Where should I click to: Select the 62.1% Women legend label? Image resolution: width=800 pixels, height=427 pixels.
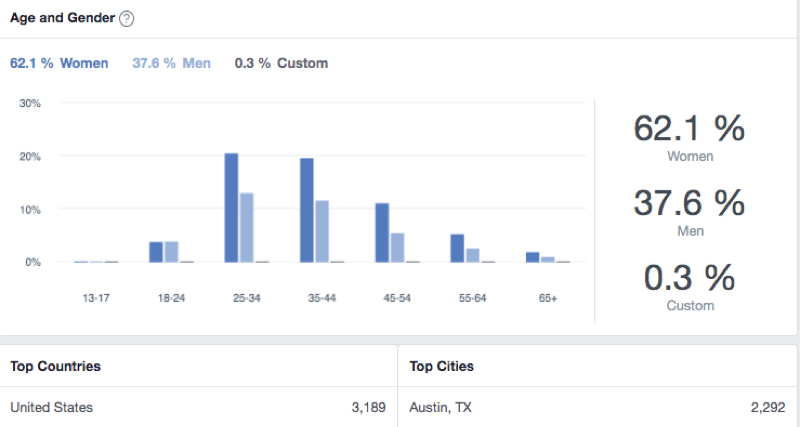coord(59,63)
